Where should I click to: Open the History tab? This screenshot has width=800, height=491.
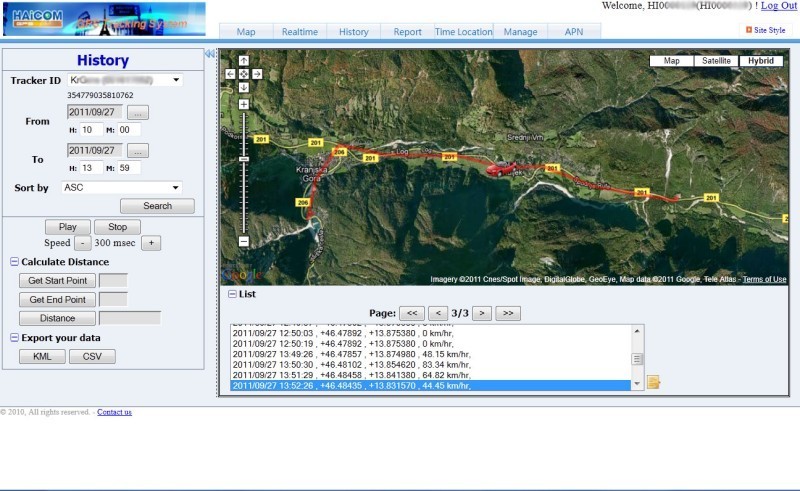point(354,32)
